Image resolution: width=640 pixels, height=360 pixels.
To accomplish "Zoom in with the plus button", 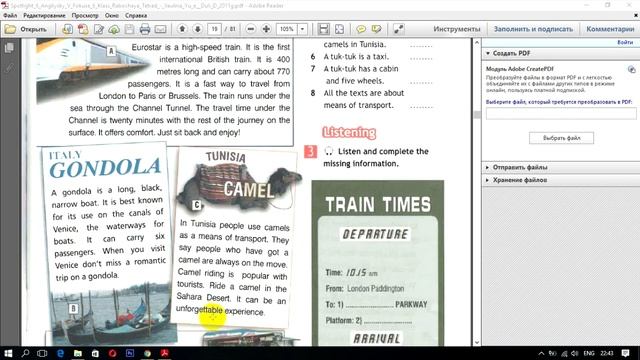I will pyautogui.click(x=266, y=29).
